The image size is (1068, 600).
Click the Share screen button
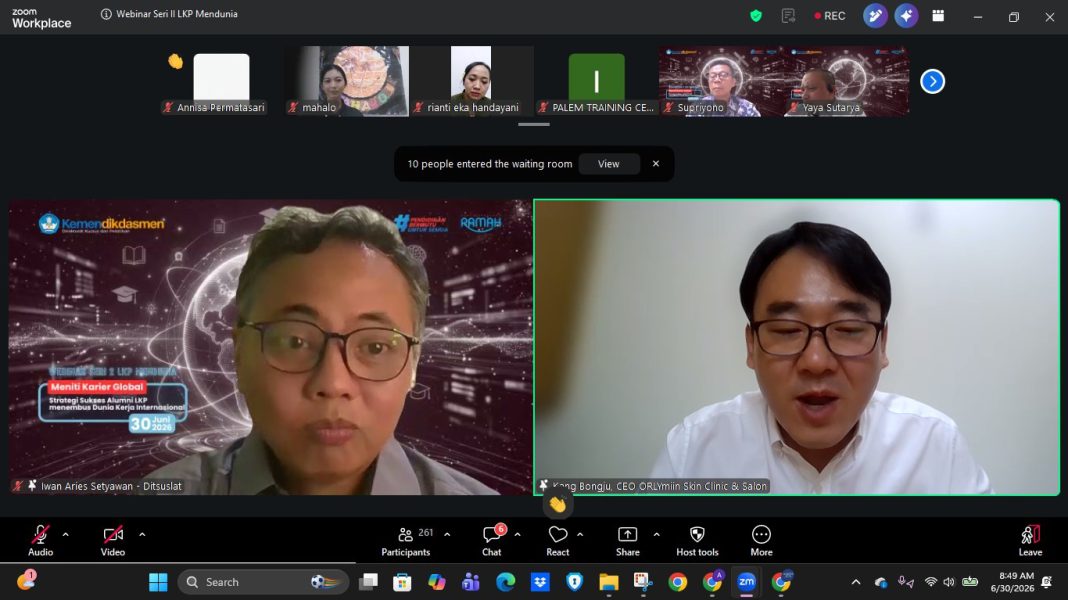(x=627, y=541)
